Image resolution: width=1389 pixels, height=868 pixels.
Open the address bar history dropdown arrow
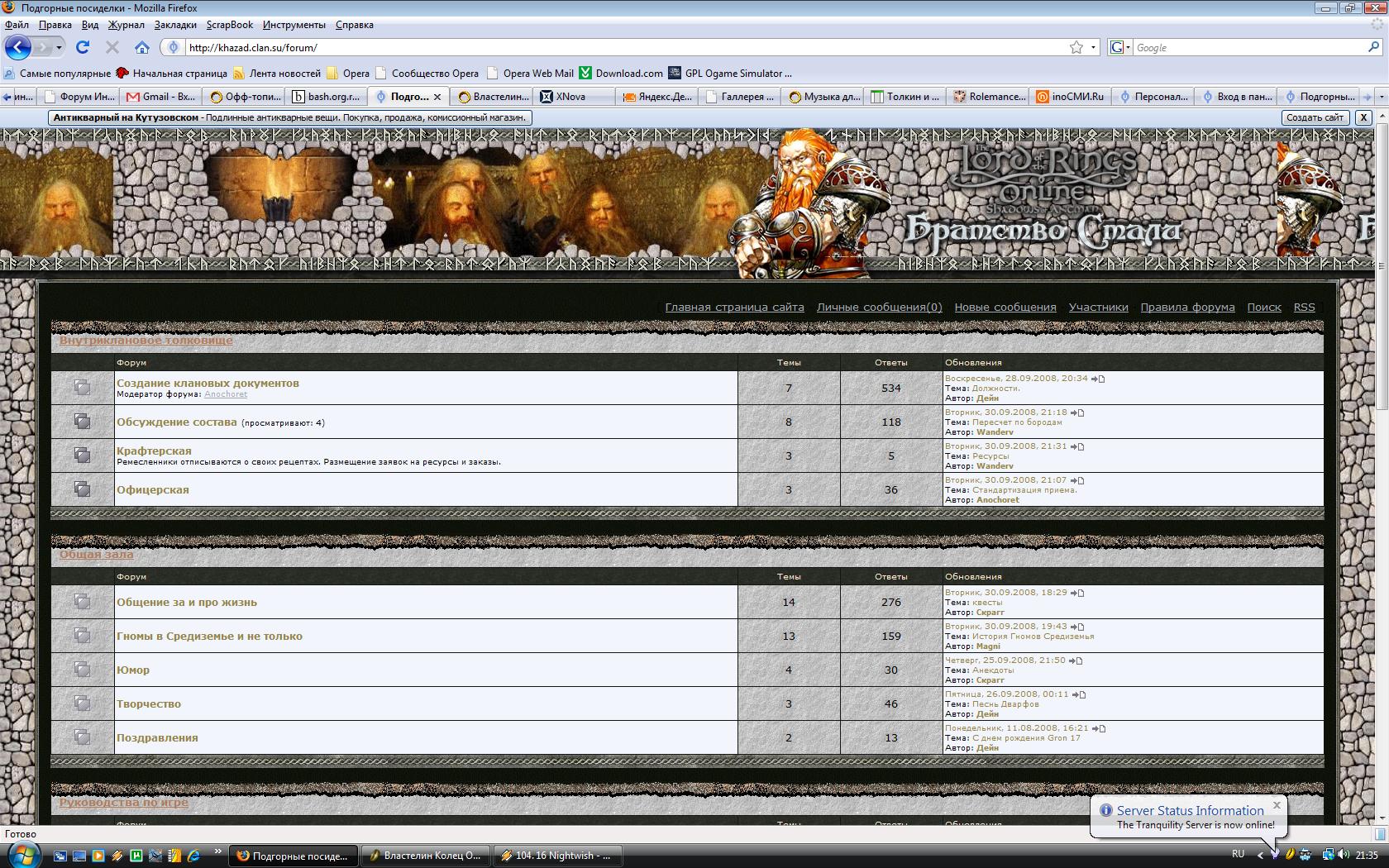(x=1093, y=48)
